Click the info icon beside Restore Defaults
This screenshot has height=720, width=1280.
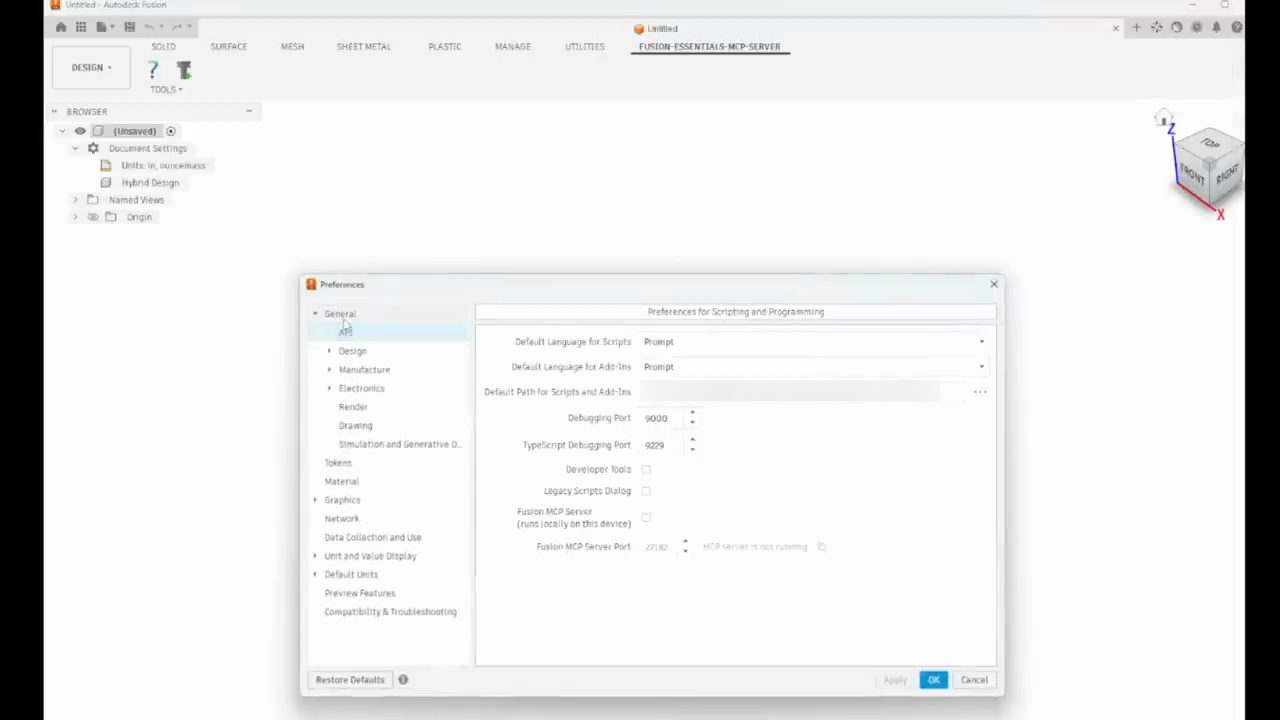pyautogui.click(x=403, y=680)
